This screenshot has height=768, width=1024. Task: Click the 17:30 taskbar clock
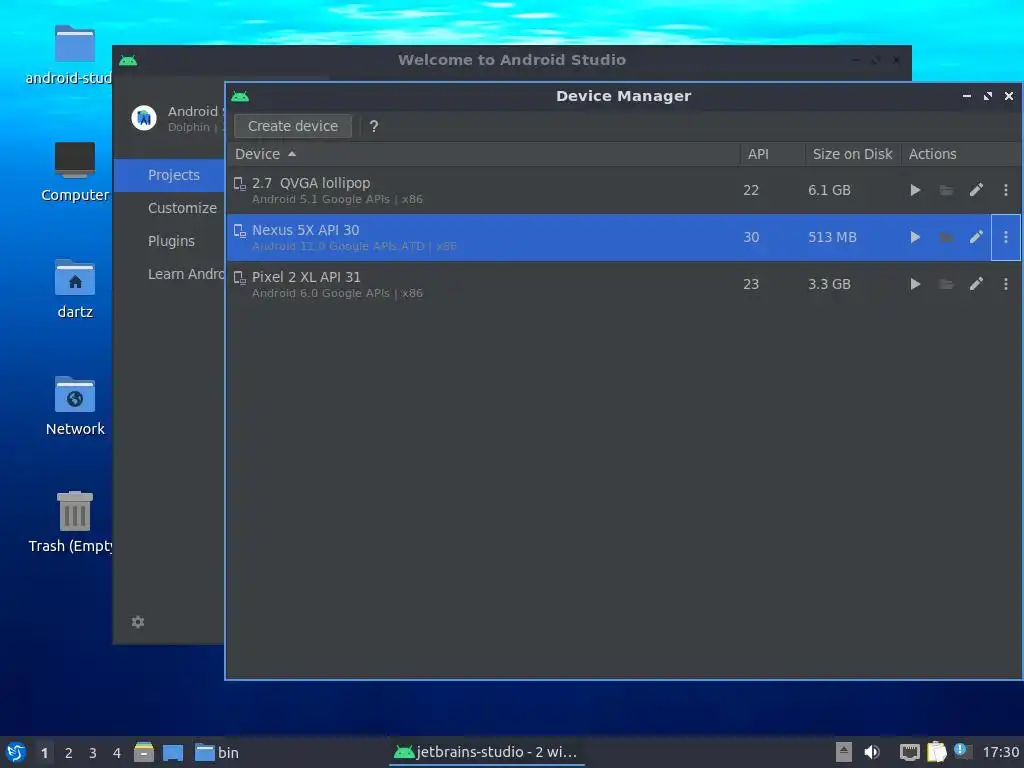tap(1000, 753)
